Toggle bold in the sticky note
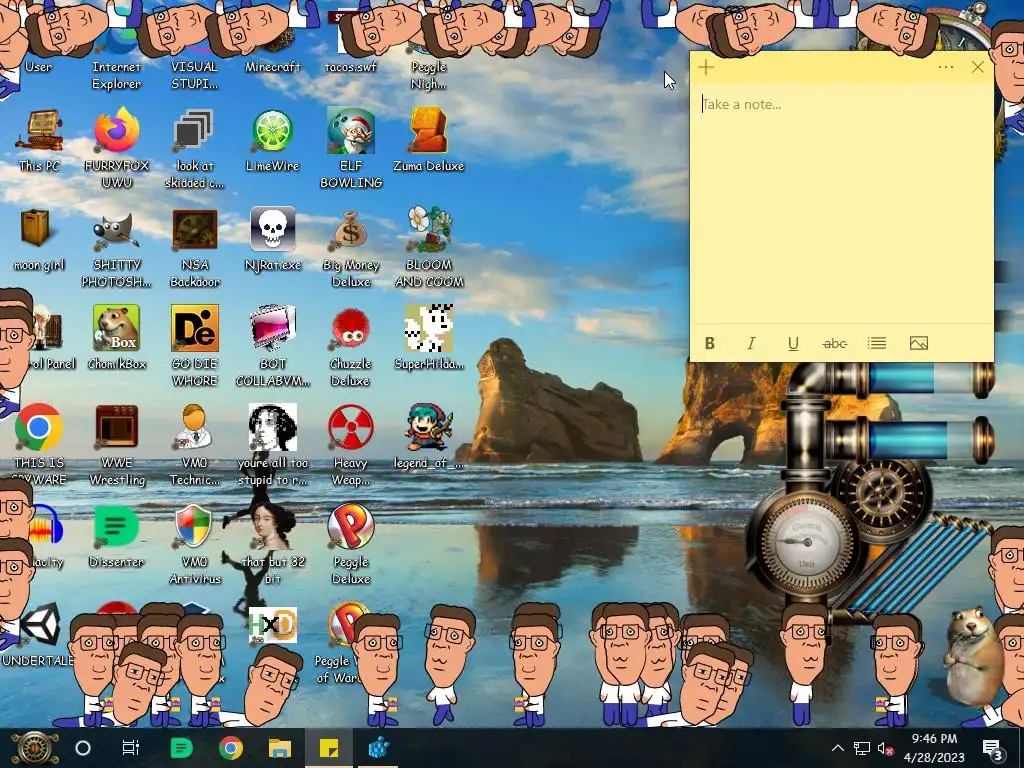Viewport: 1024px width, 768px height. tap(710, 344)
